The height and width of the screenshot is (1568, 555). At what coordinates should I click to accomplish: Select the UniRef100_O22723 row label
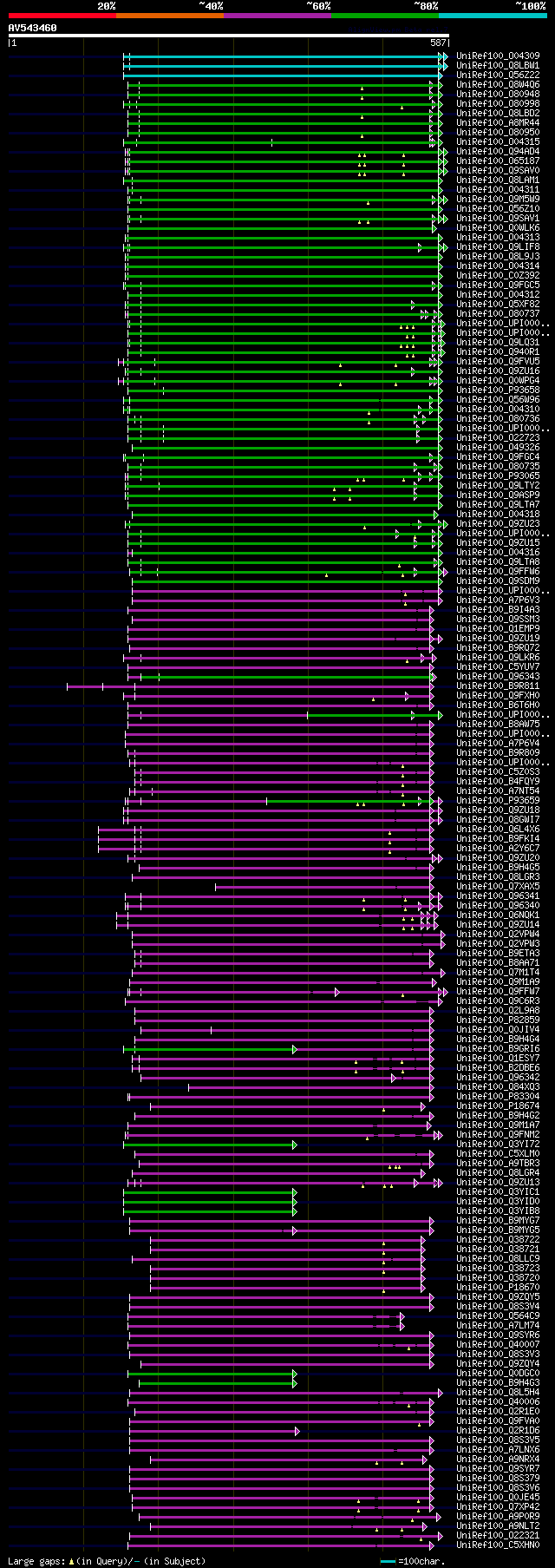point(498,438)
